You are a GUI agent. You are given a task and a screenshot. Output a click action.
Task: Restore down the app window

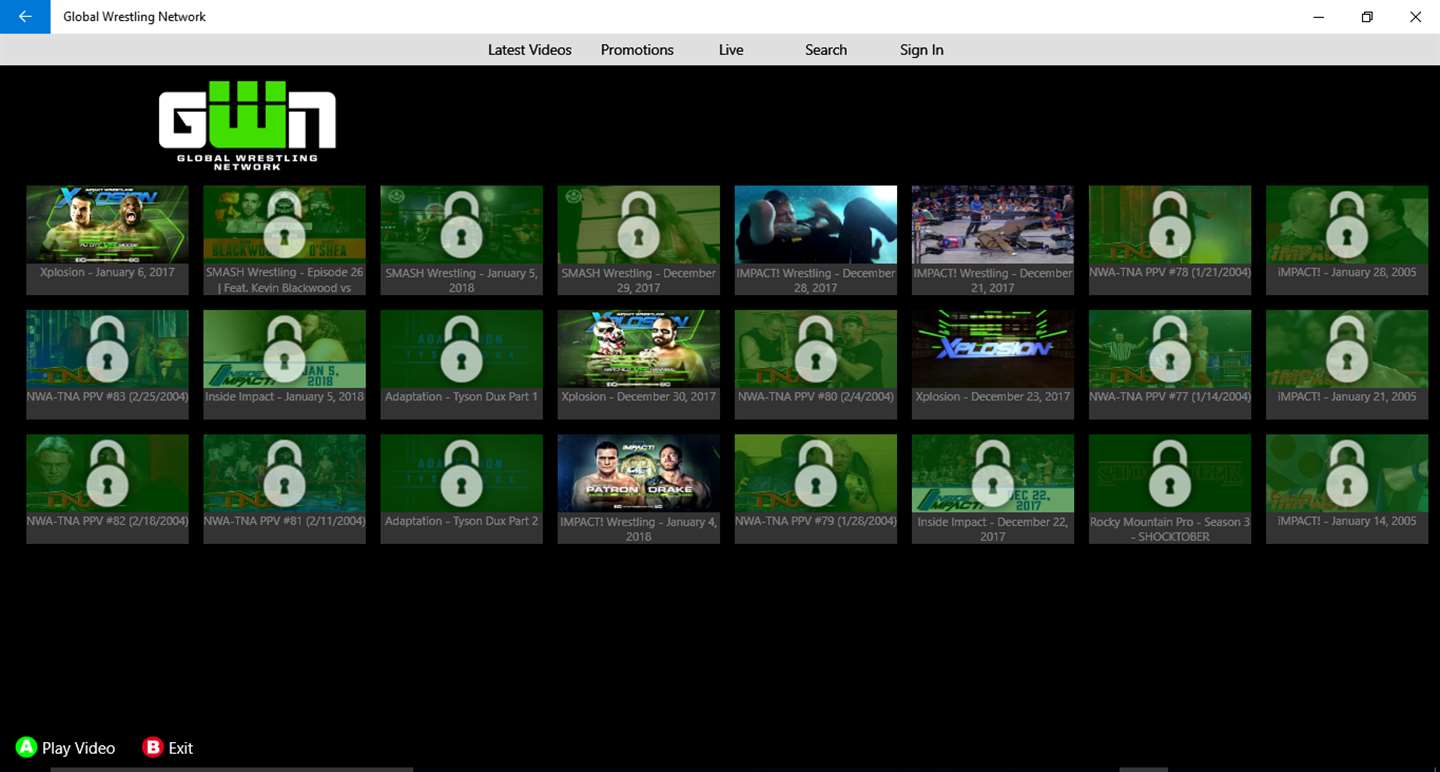[x=1367, y=17]
